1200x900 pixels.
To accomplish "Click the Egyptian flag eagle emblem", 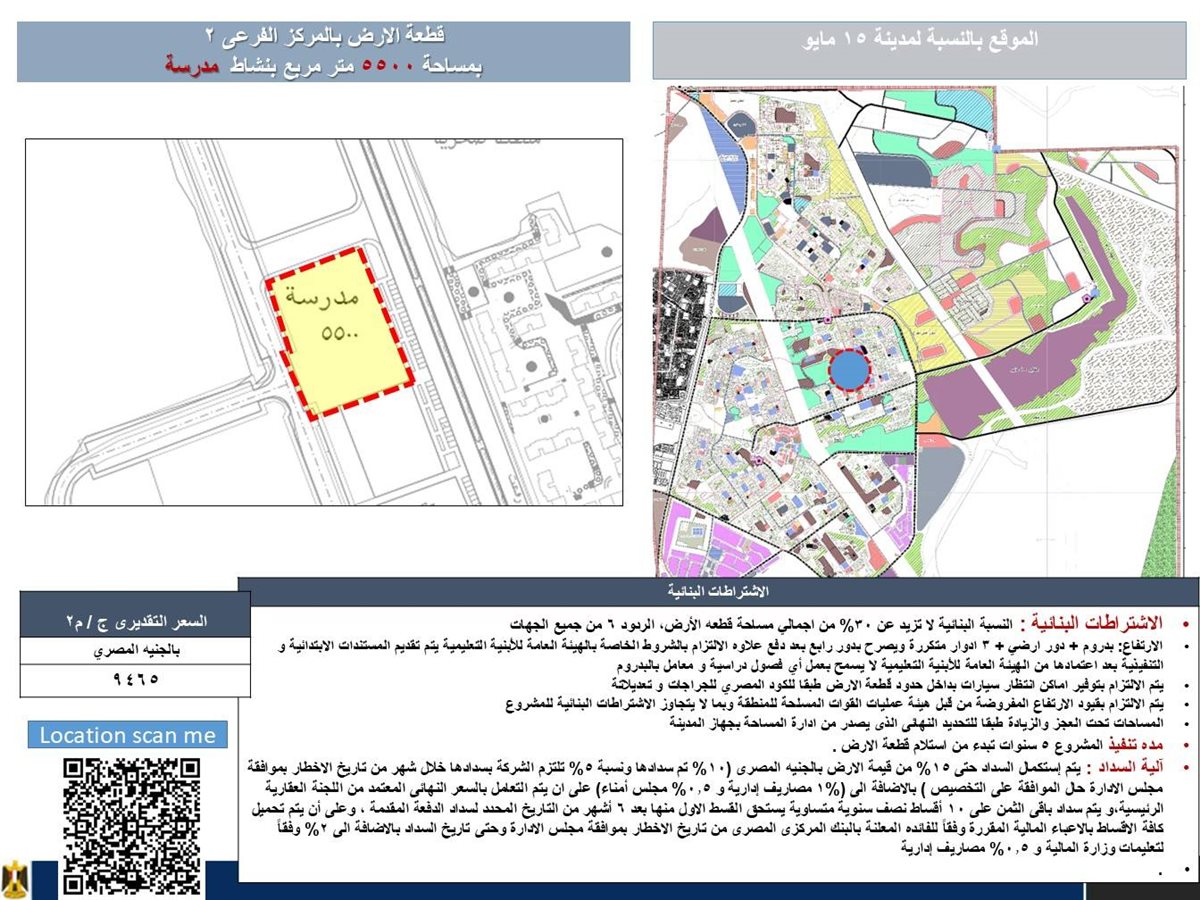I will coord(16,878).
